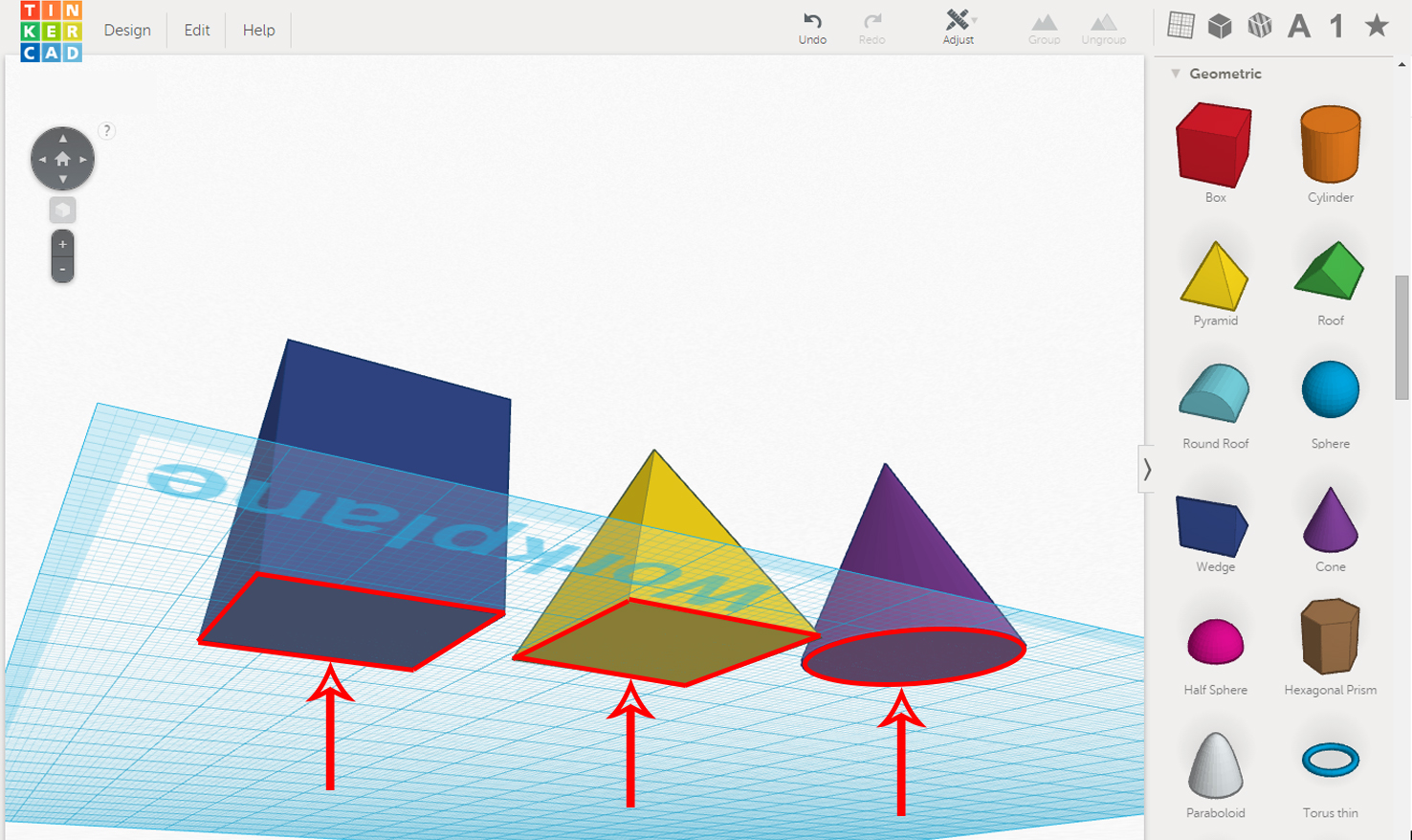
Task: Pick the navy Wedge shape
Action: coord(1212,525)
